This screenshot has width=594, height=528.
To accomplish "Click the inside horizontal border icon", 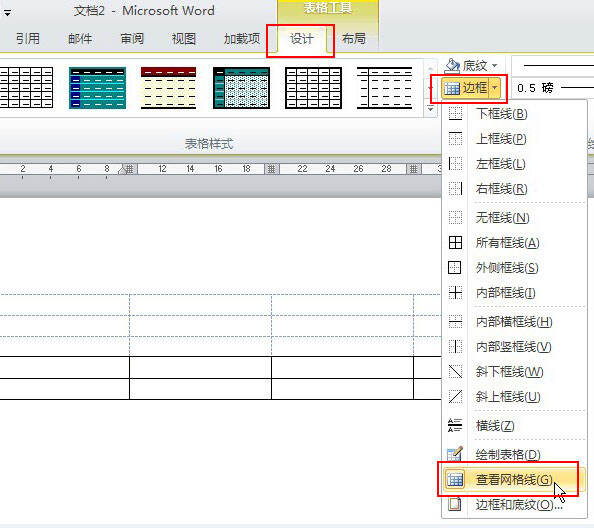I will pos(455,322).
